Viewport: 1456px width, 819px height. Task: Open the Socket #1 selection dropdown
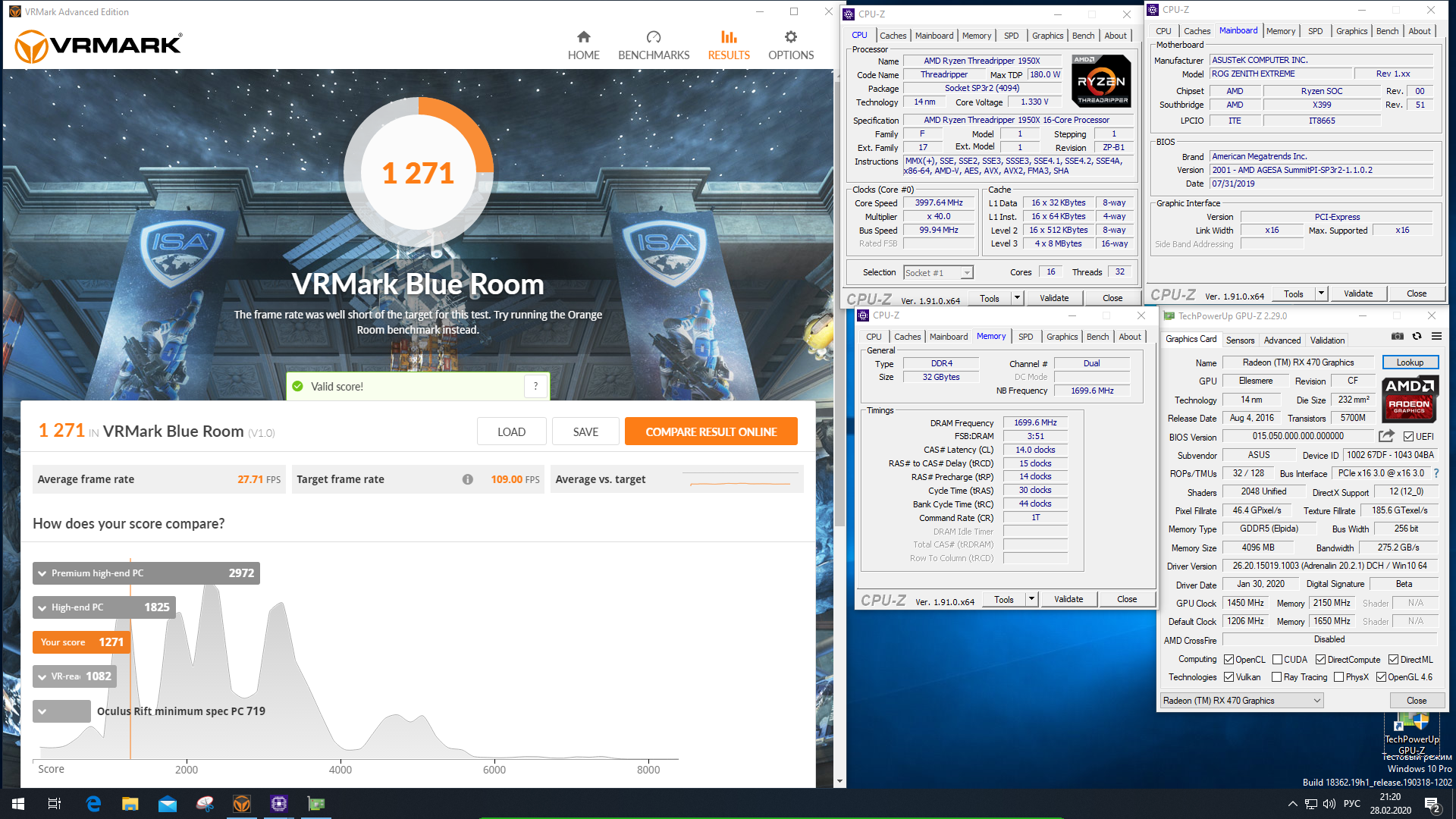[938, 272]
